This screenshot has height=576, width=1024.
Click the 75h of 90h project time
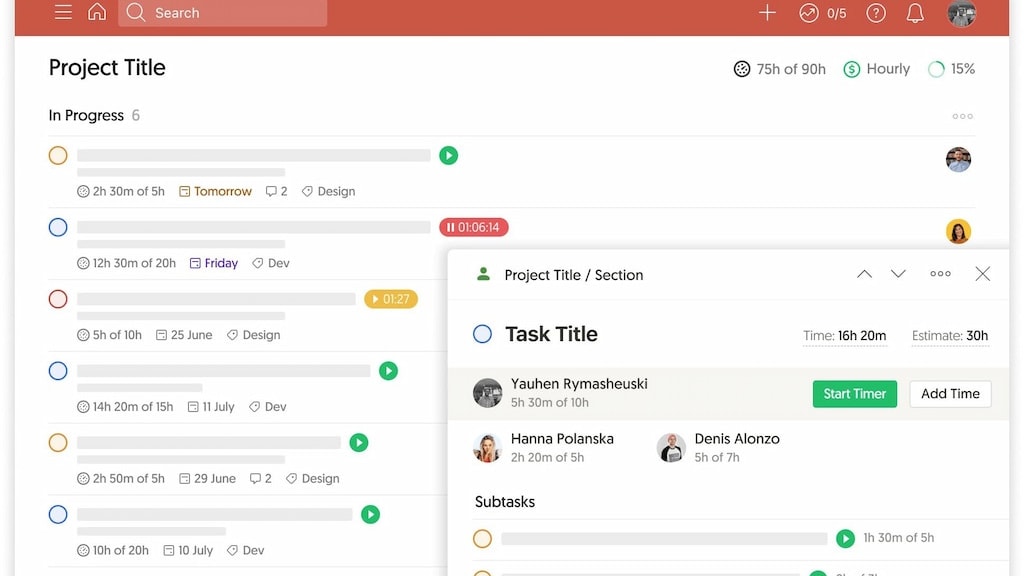(x=780, y=69)
